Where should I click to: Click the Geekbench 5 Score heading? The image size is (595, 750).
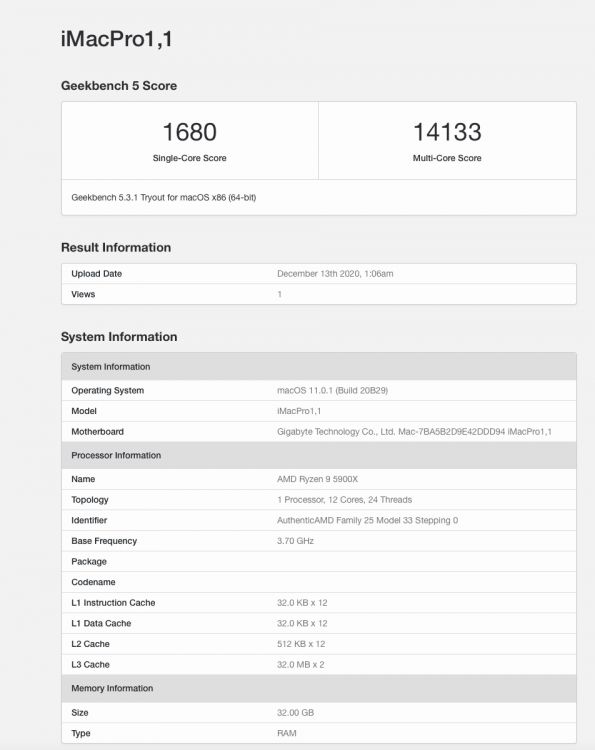(x=119, y=86)
